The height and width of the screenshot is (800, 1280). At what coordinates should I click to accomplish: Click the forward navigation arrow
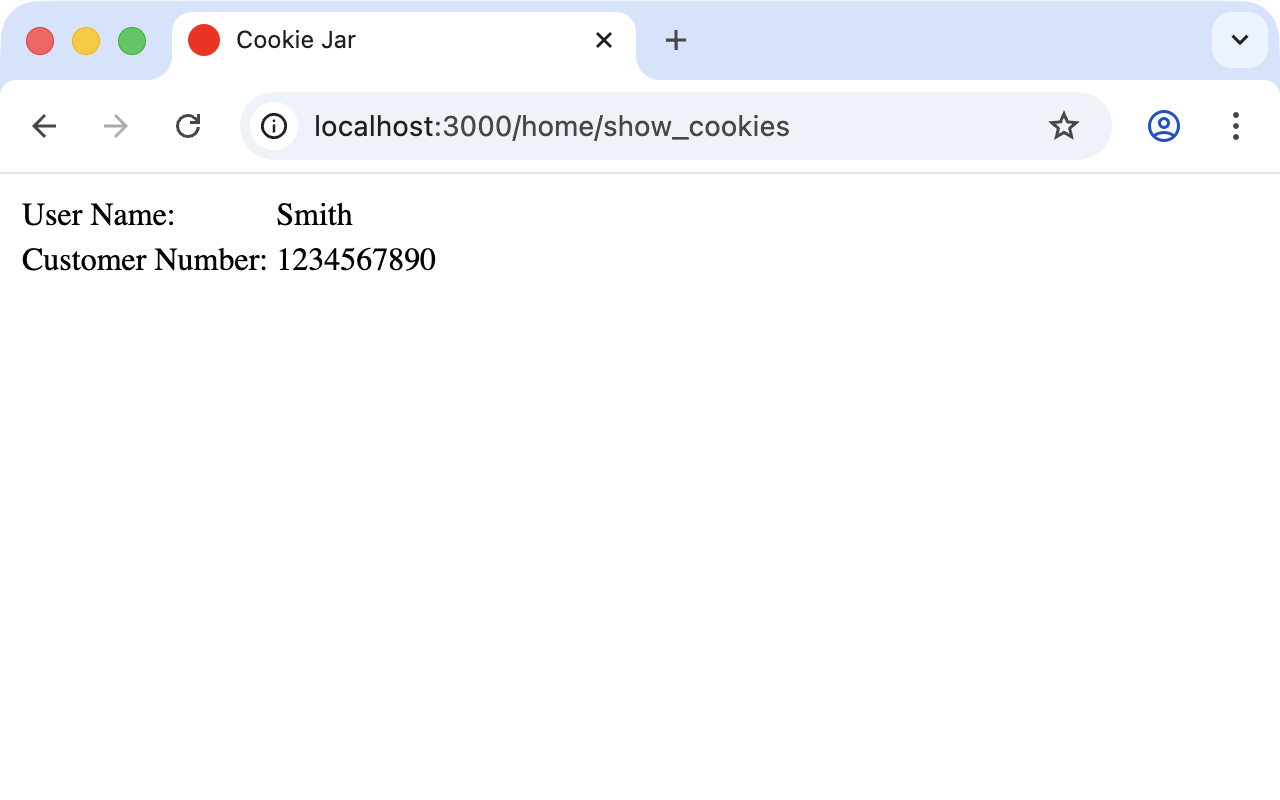click(114, 126)
